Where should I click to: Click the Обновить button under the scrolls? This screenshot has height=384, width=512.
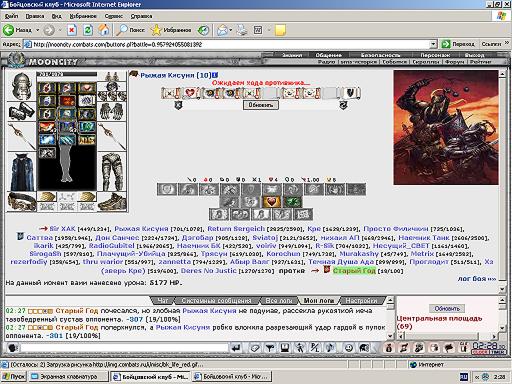coord(261,105)
